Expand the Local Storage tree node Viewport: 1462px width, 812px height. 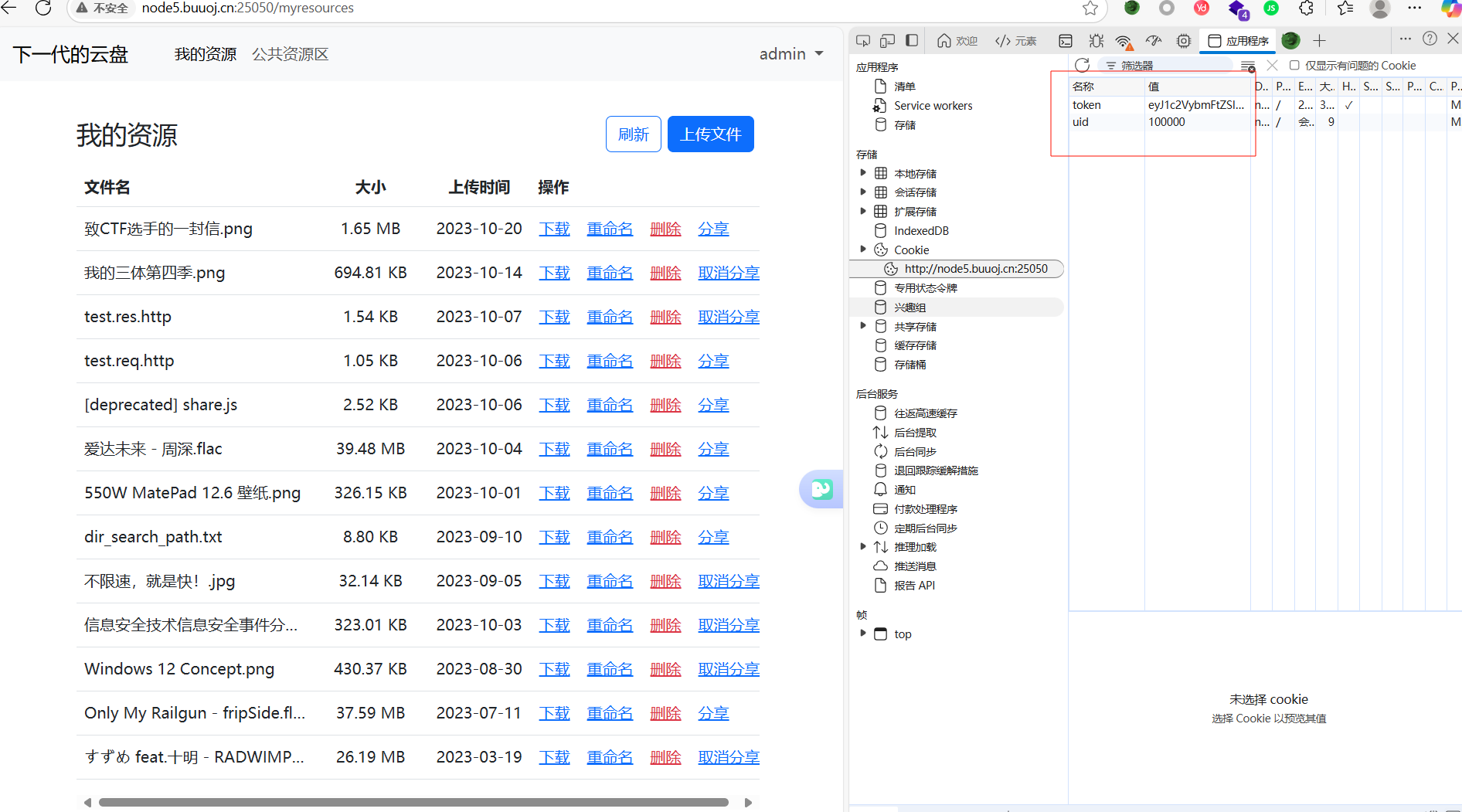[863, 173]
